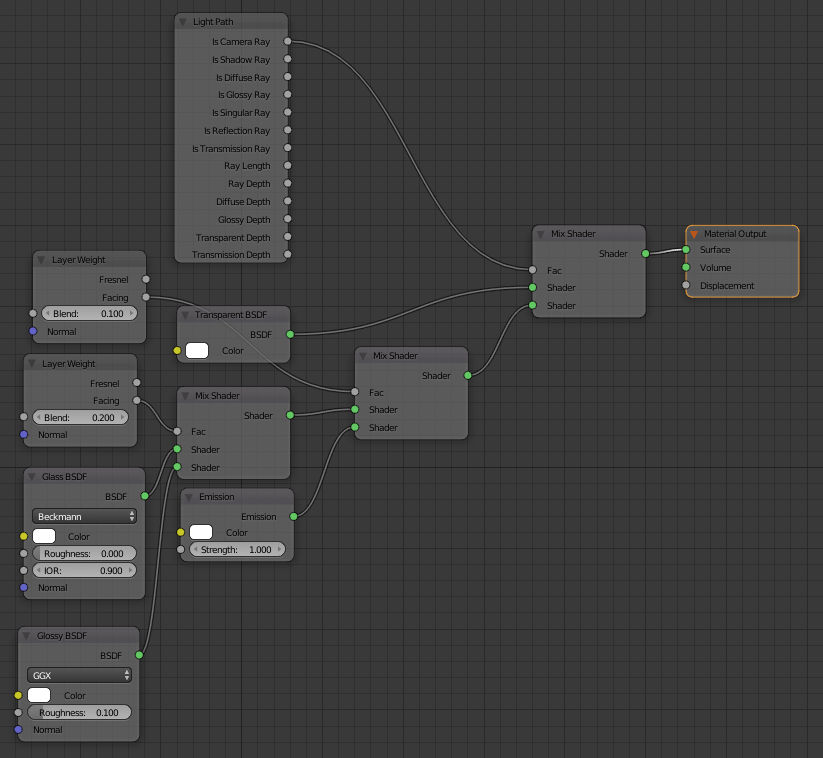Click the Is Reflection Ray output socket
Screen dimensions: 823x758
pos(288,130)
